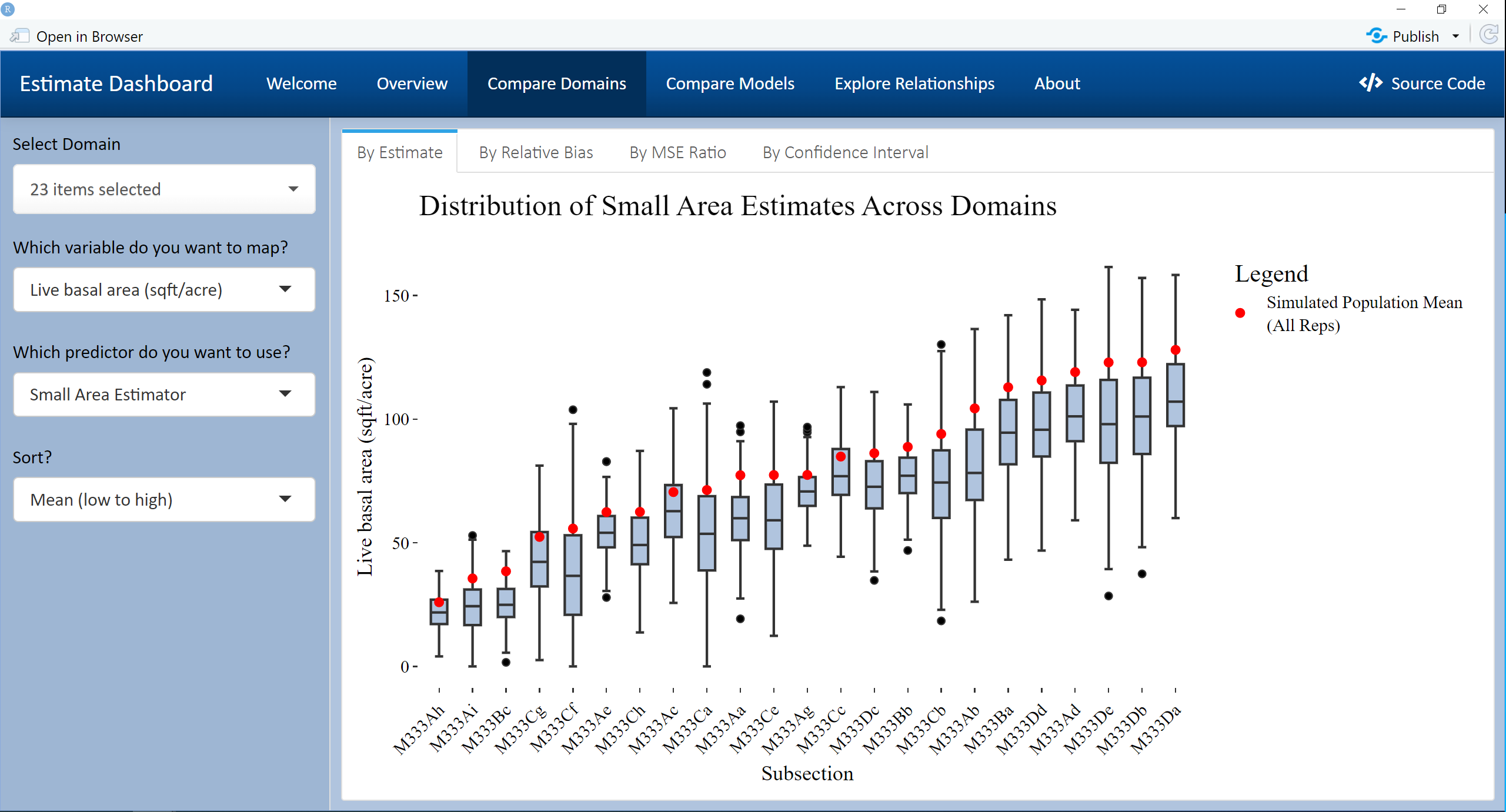Select the Compare Domains menu item
Viewport: 1506px width, 812px height.
coord(556,83)
